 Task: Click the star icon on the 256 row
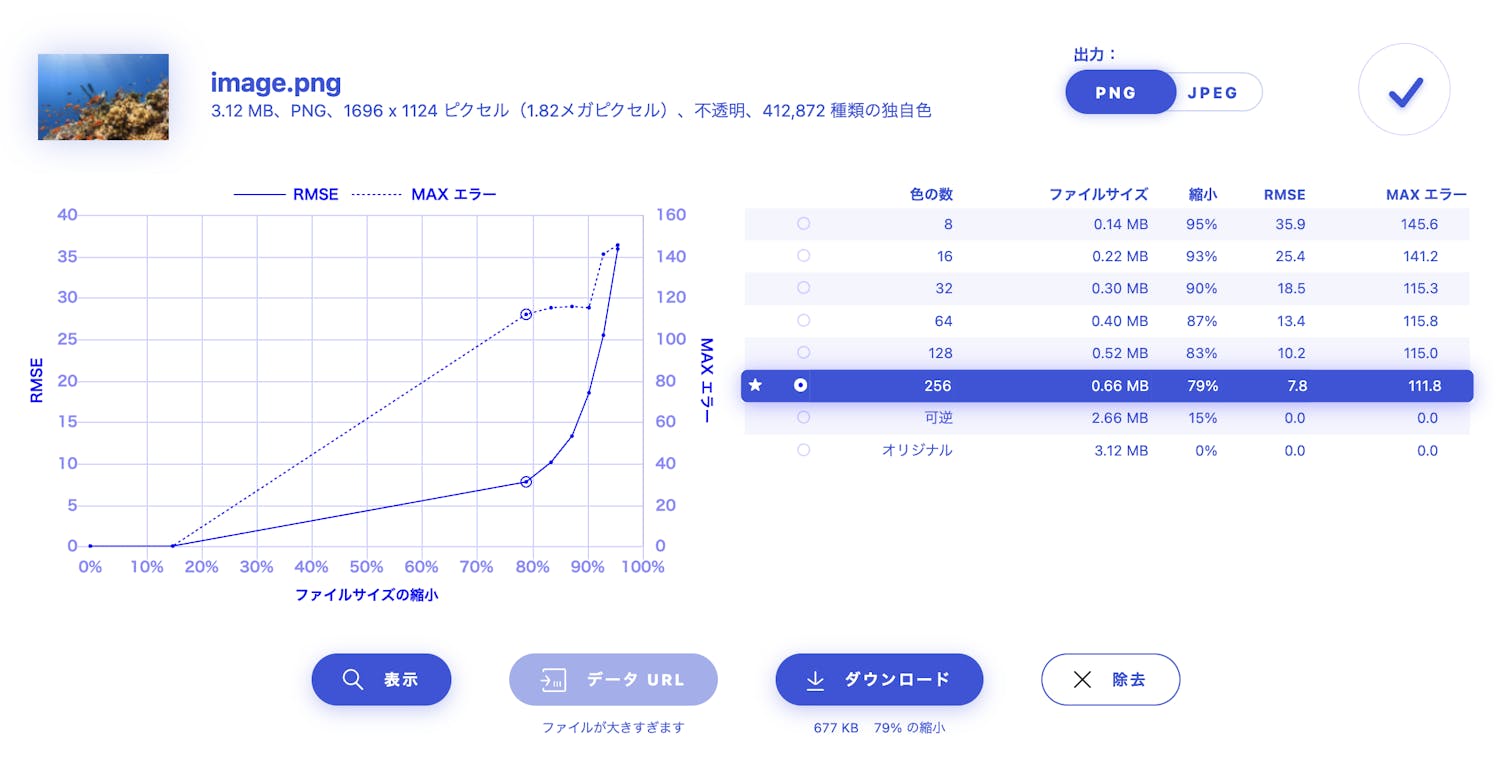point(756,385)
